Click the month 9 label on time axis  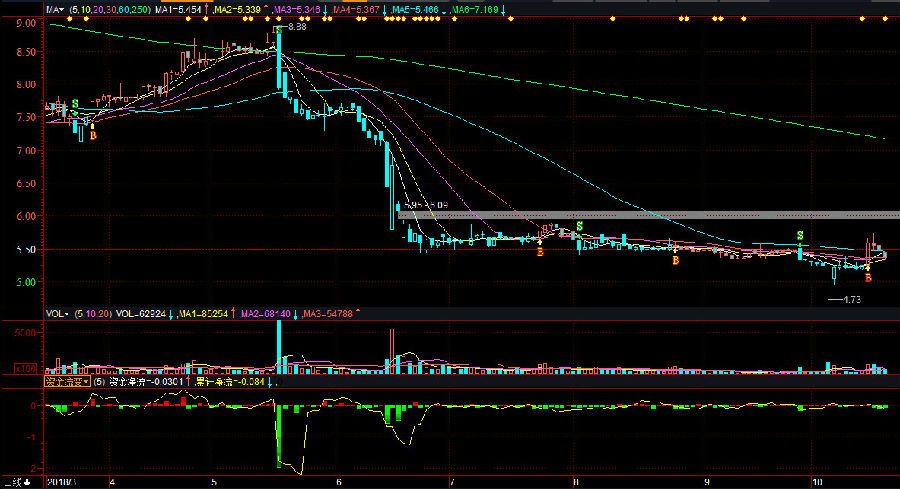(706, 481)
